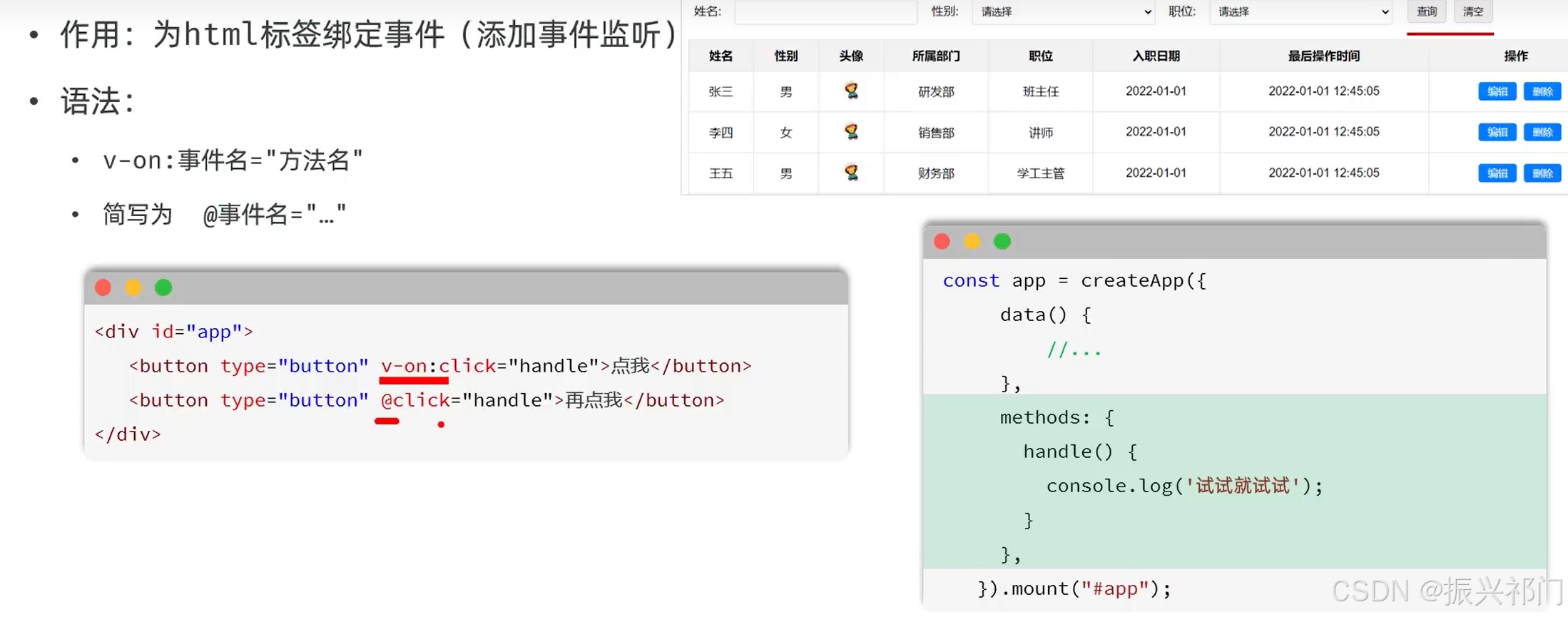The width and height of the screenshot is (1568, 617).
Task: Click the yellow dot of the createApp code window
Action: click(972, 241)
